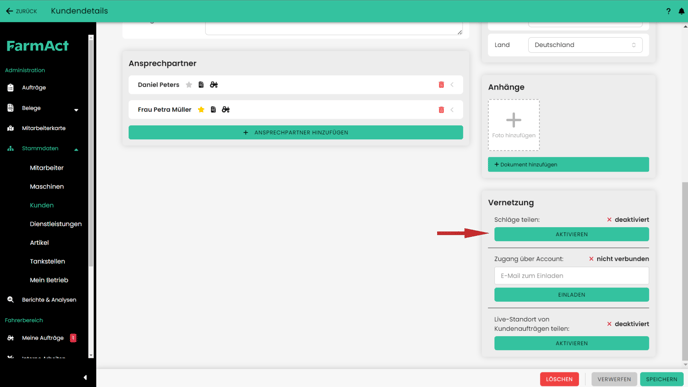This screenshot has width=688, height=387.
Task: Open the Land dropdown showing Deutschland
Action: tap(585, 45)
